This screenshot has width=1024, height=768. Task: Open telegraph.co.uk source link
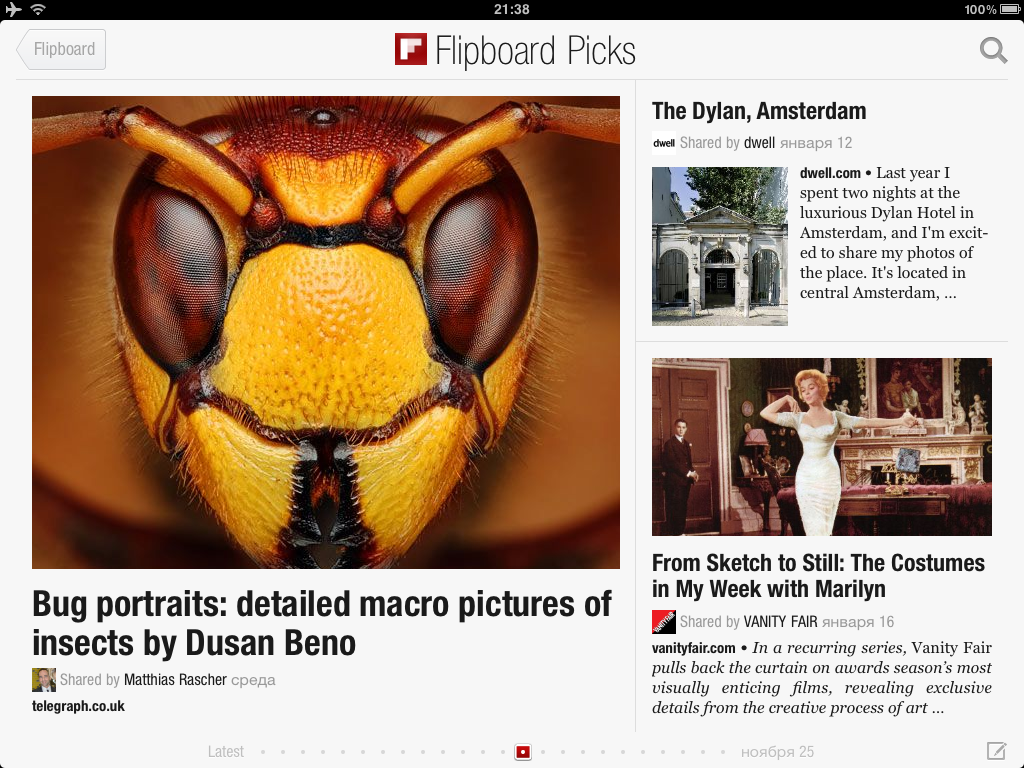point(78,706)
